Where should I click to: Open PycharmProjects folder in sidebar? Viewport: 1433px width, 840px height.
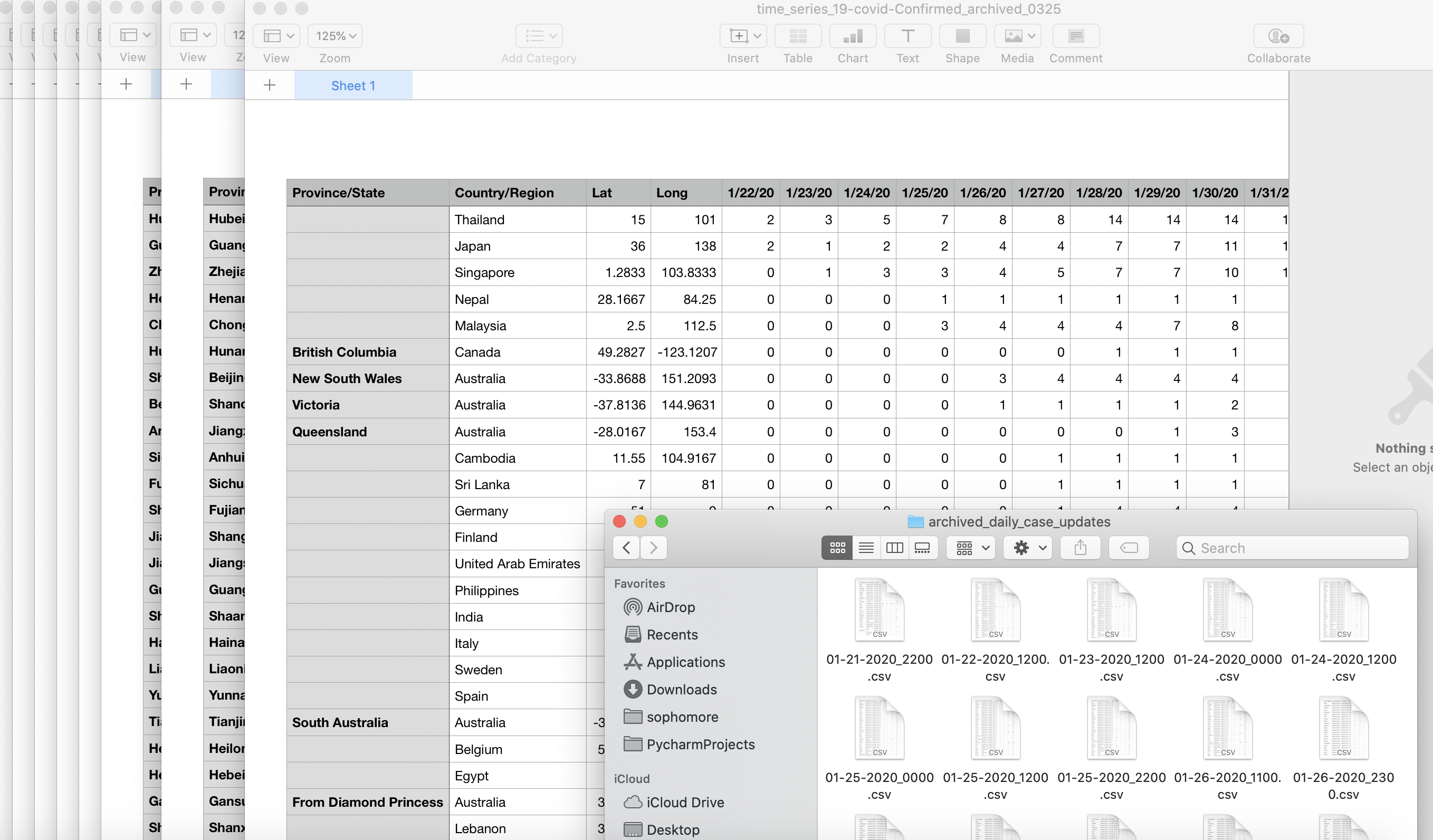pos(689,744)
